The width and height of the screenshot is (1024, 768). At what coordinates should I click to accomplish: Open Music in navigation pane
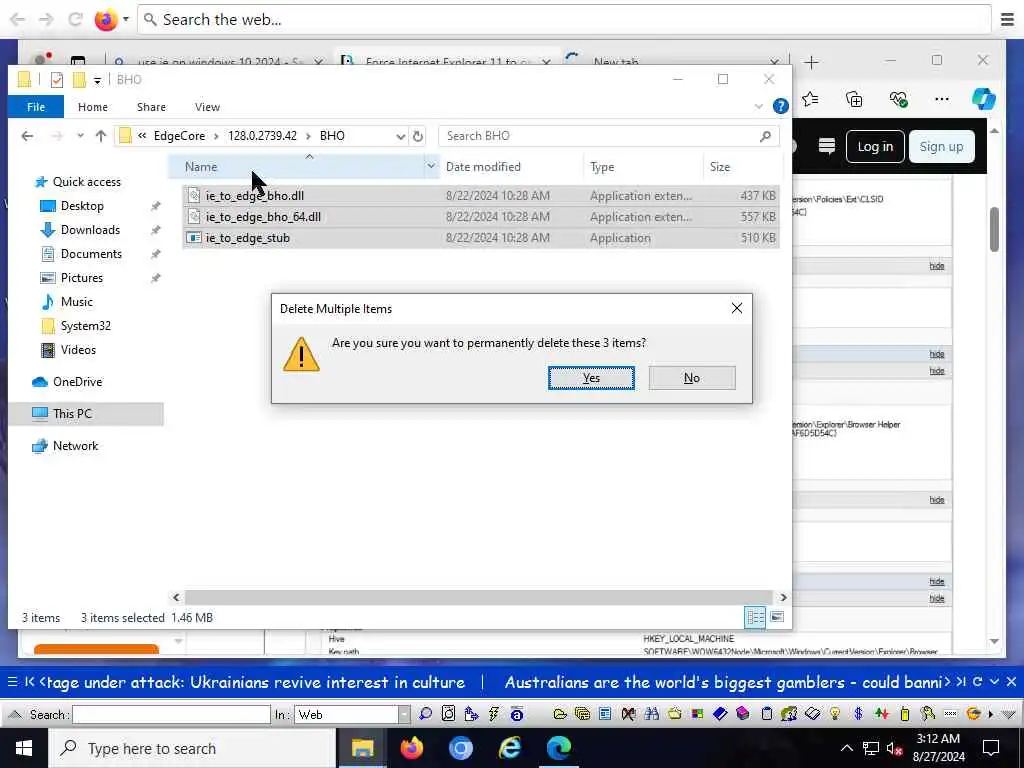pyautogui.click(x=76, y=302)
